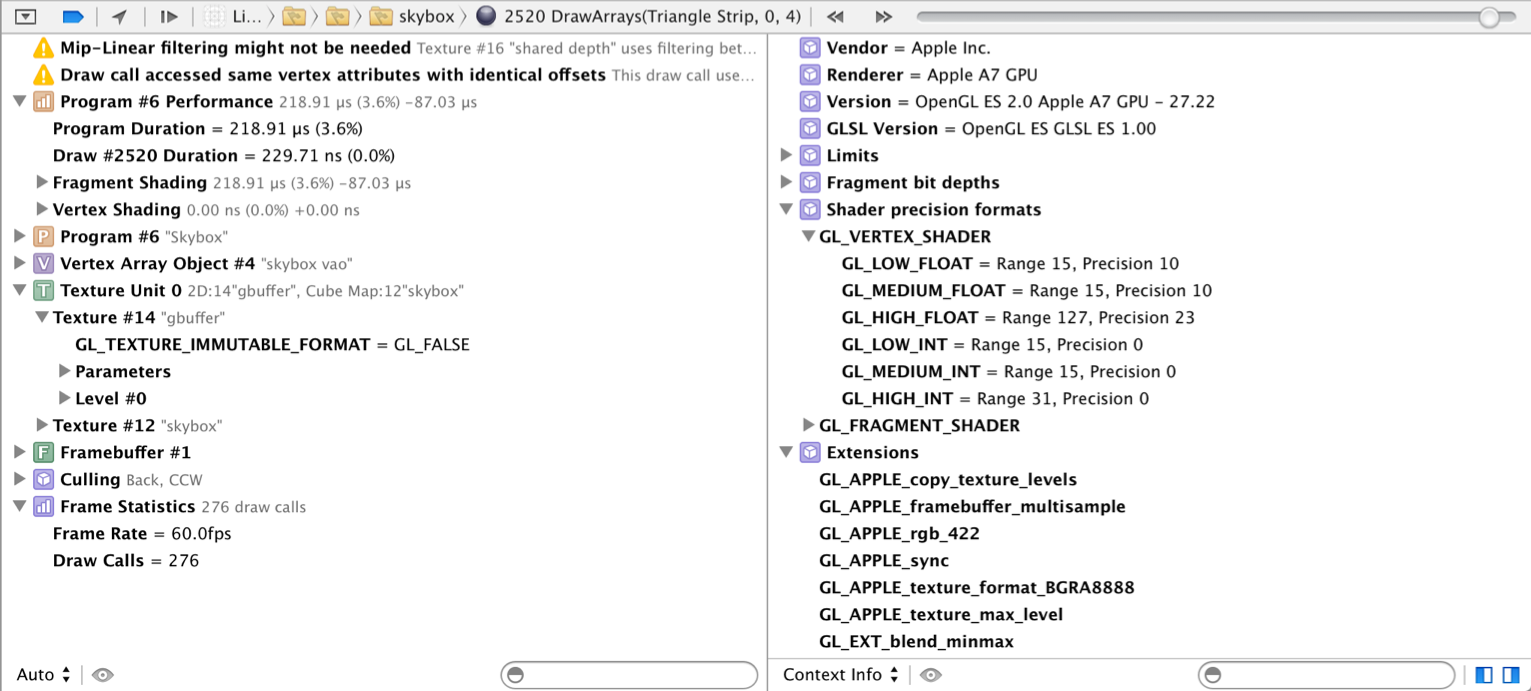Select the 2520 DrawArrays breadcrumb item

click(640, 16)
